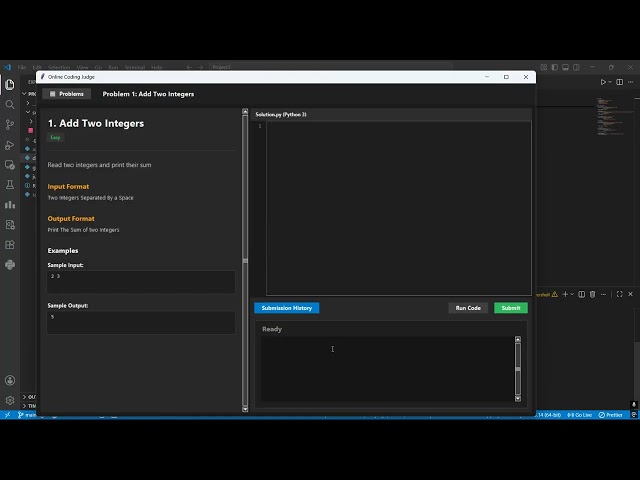
Task: Open Run and Debug view in VS Code
Action: pyautogui.click(x=10, y=145)
